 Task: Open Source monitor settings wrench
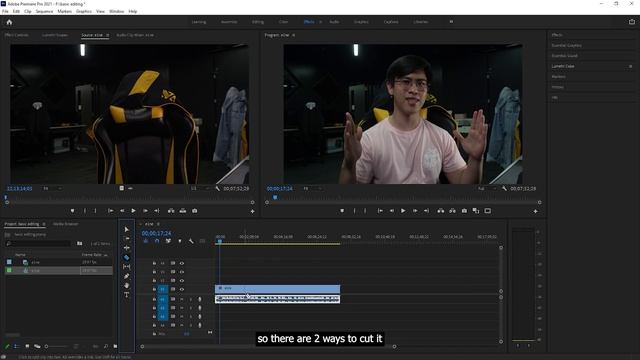[x=218, y=189]
